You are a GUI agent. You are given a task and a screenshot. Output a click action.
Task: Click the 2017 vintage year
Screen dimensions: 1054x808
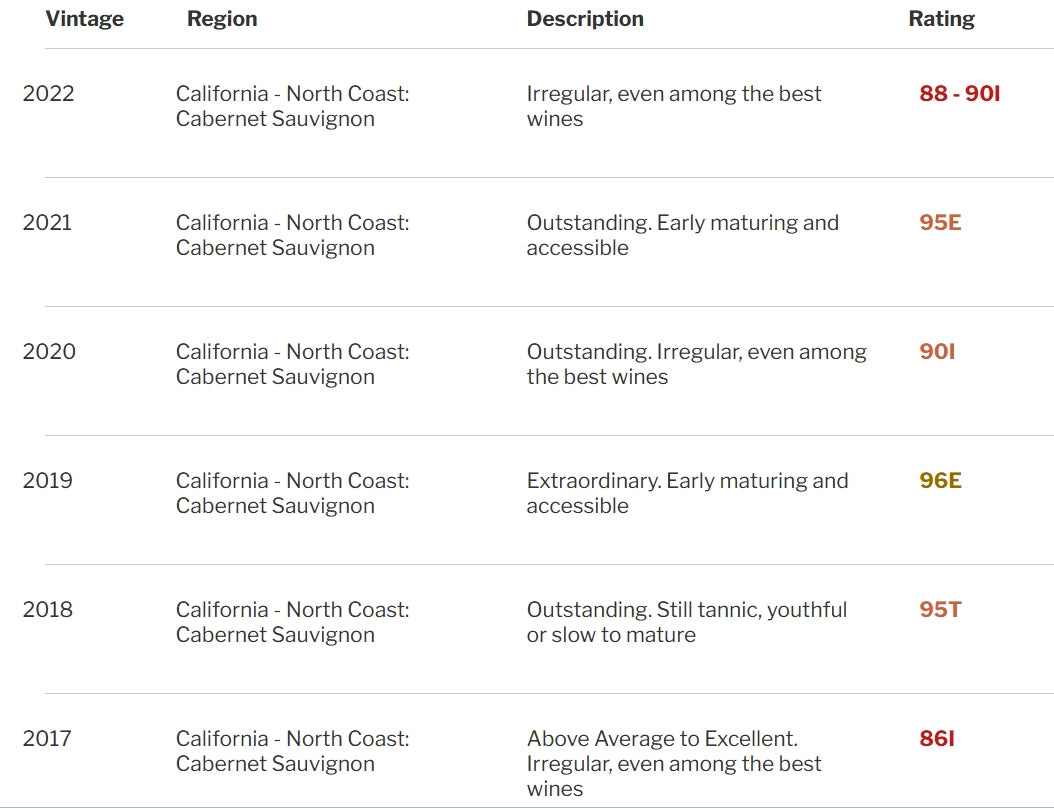pyautogui.click(x=47, y=739)
